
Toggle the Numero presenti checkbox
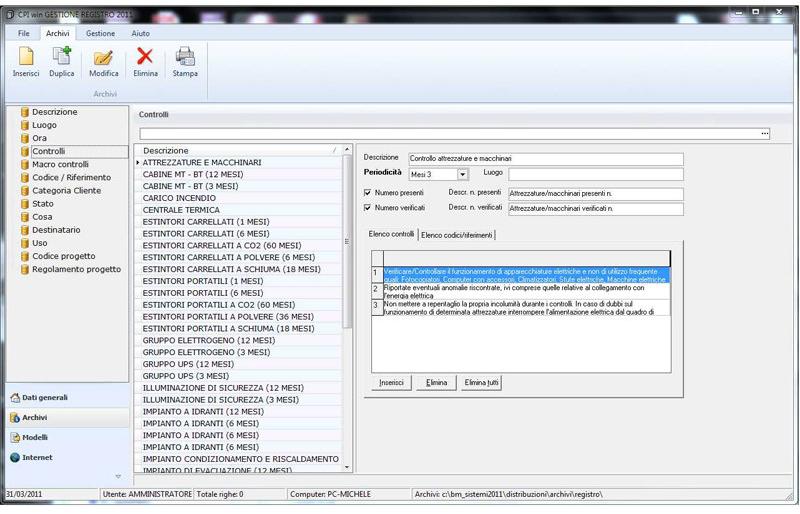(x=367, y=193)
